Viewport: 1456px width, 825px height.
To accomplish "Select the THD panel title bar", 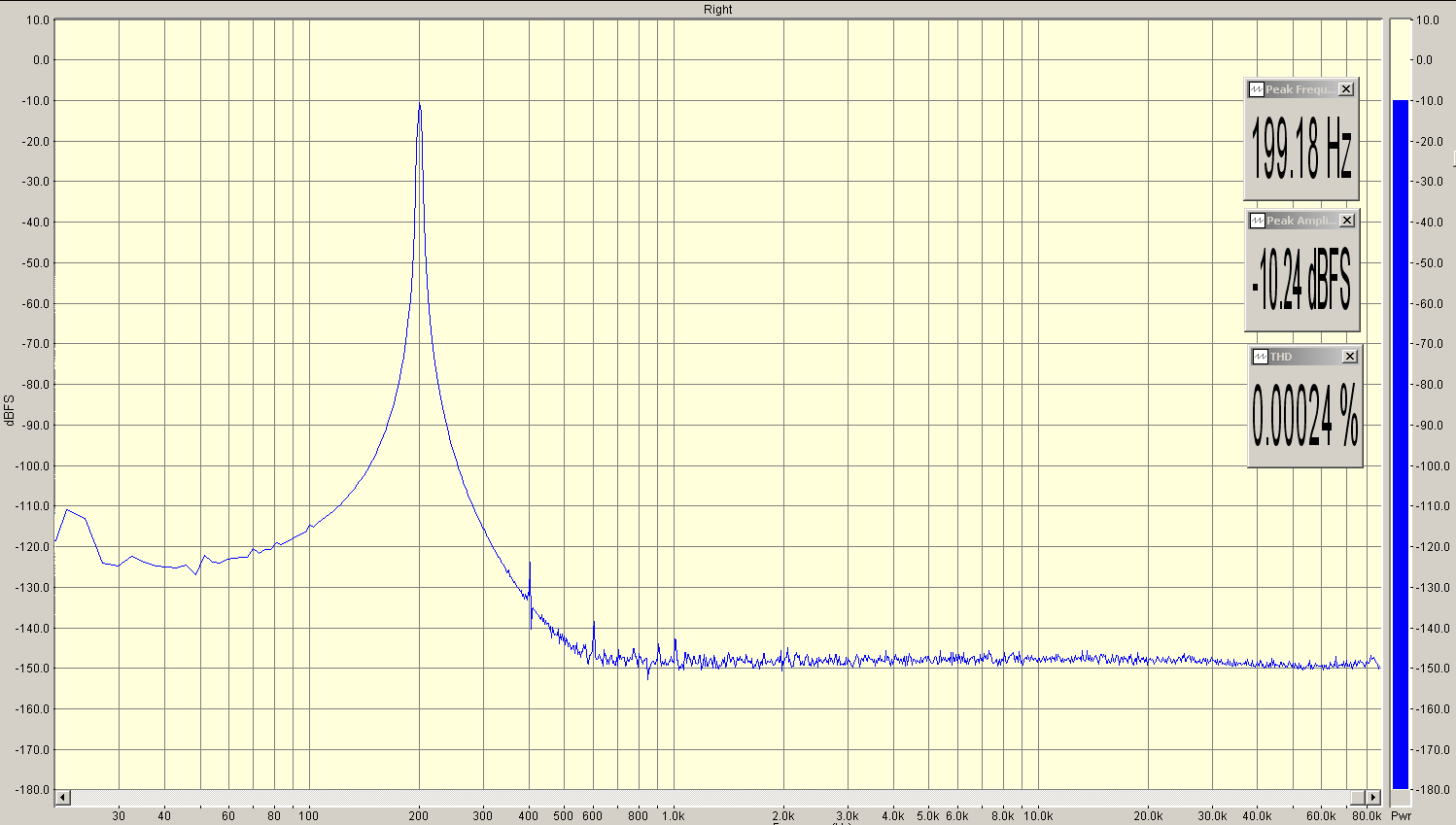I will (x=1305, y=357).
